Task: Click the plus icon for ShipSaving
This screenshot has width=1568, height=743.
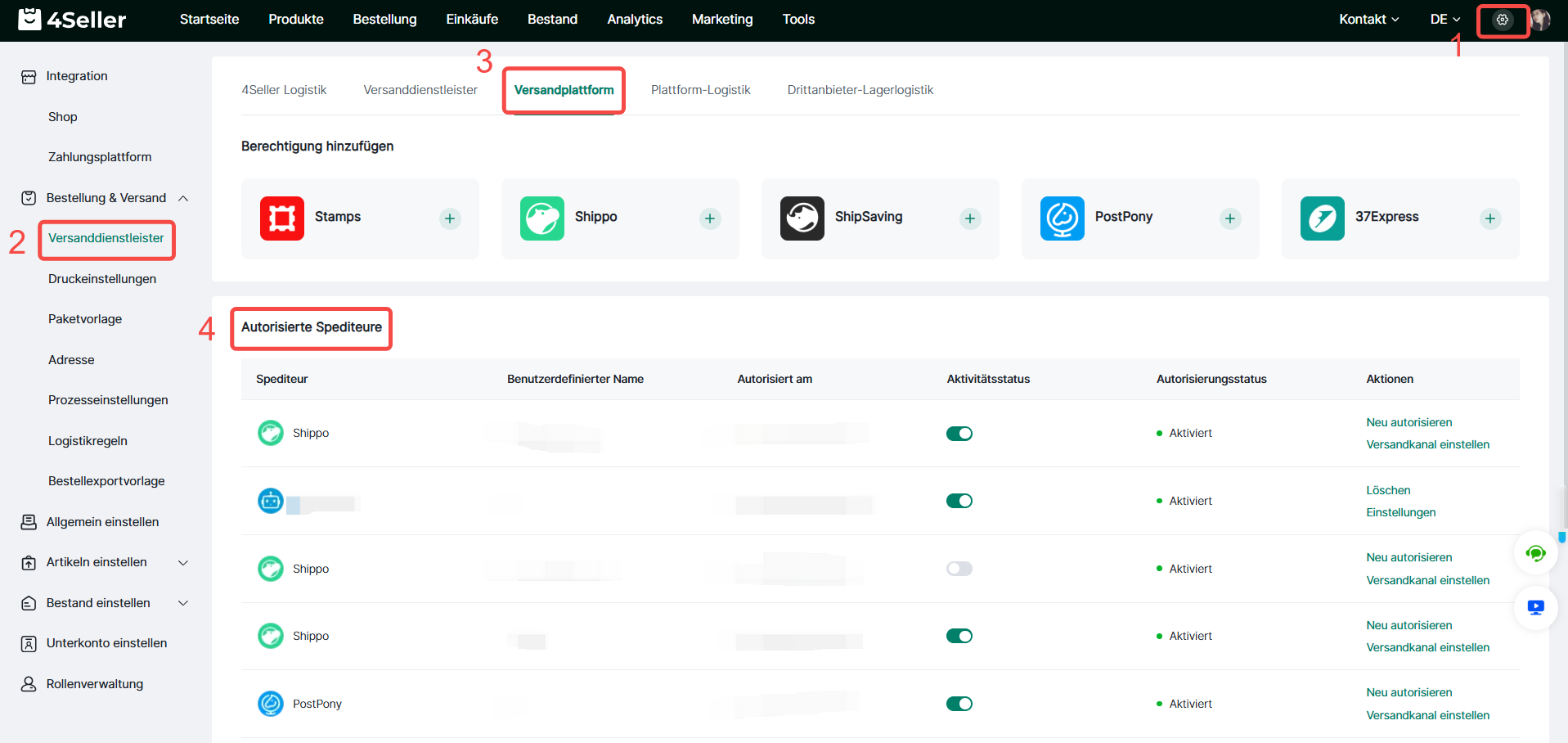Action: click(970, 218)
